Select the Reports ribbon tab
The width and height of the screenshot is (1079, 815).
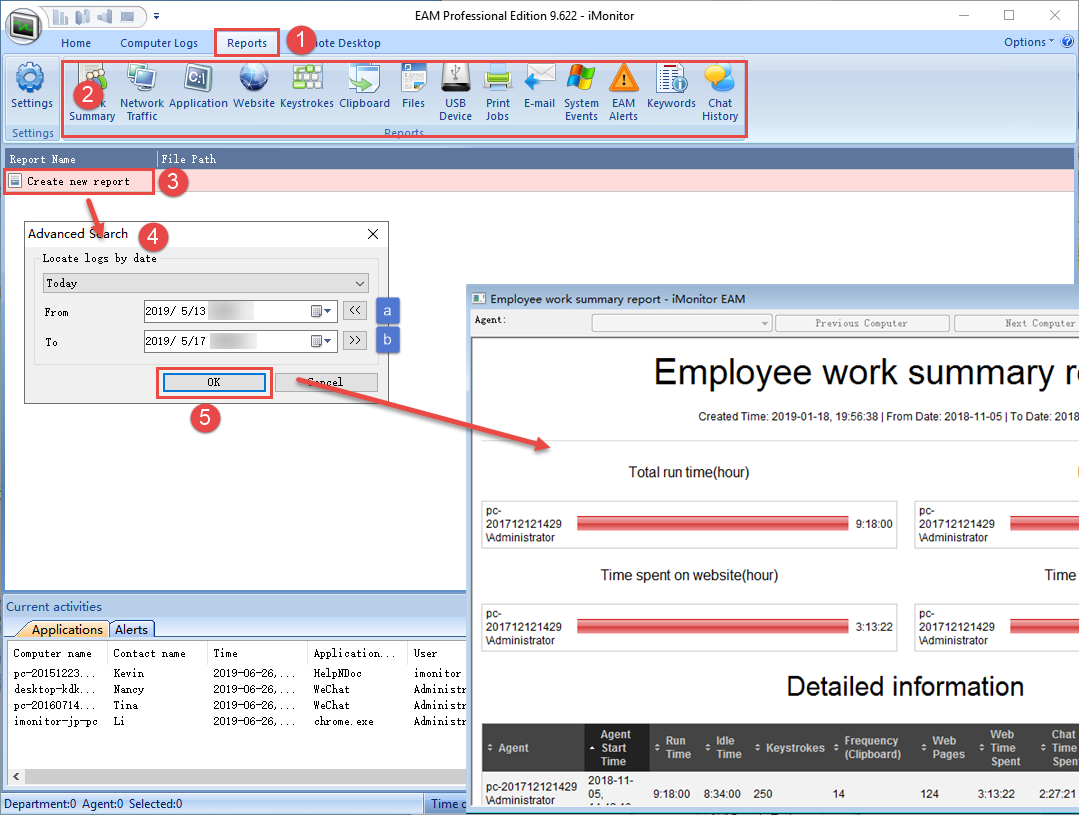(x=247, y=43)
